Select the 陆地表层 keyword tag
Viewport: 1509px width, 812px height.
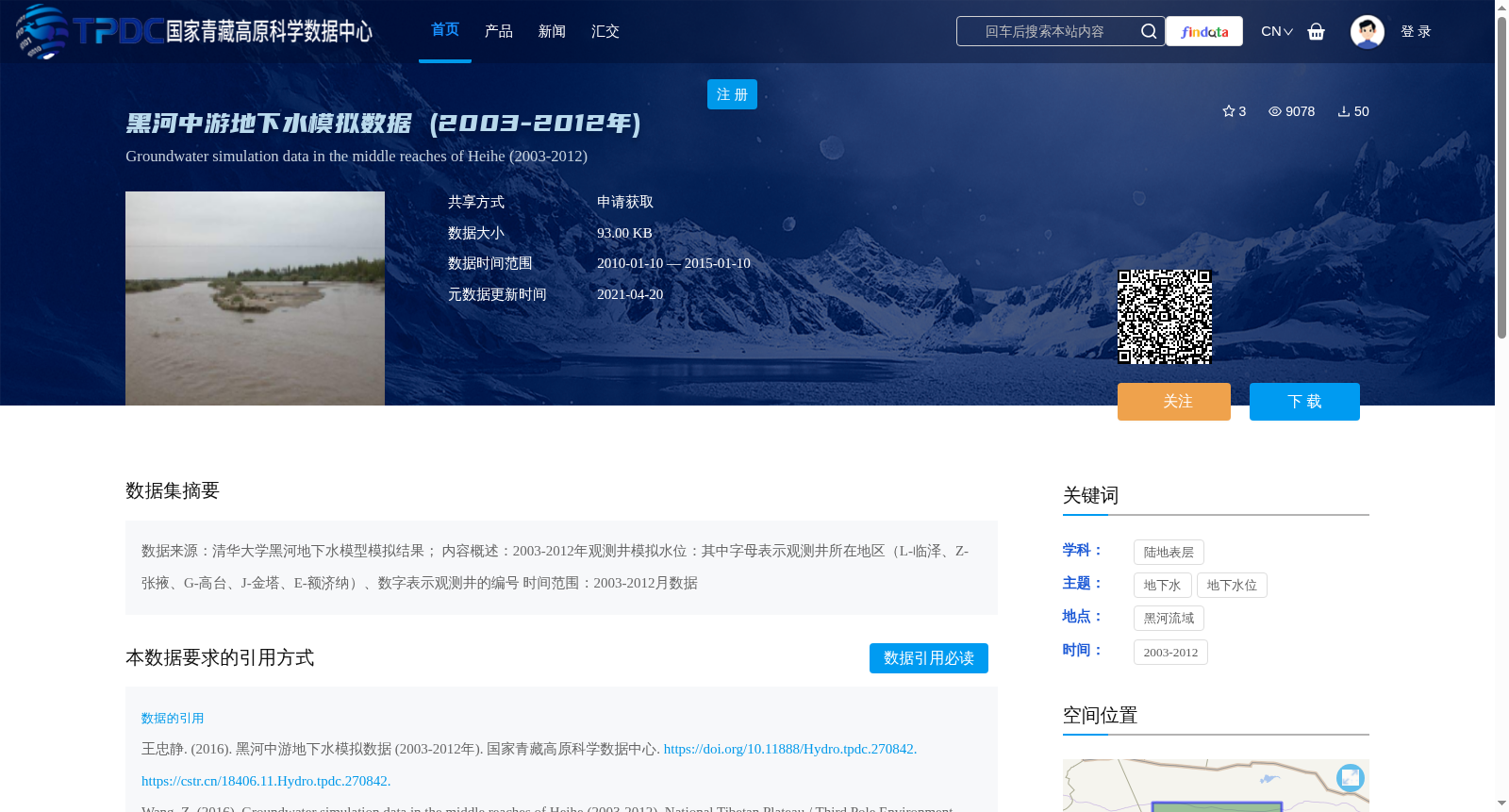click(x=1169, y=552)
